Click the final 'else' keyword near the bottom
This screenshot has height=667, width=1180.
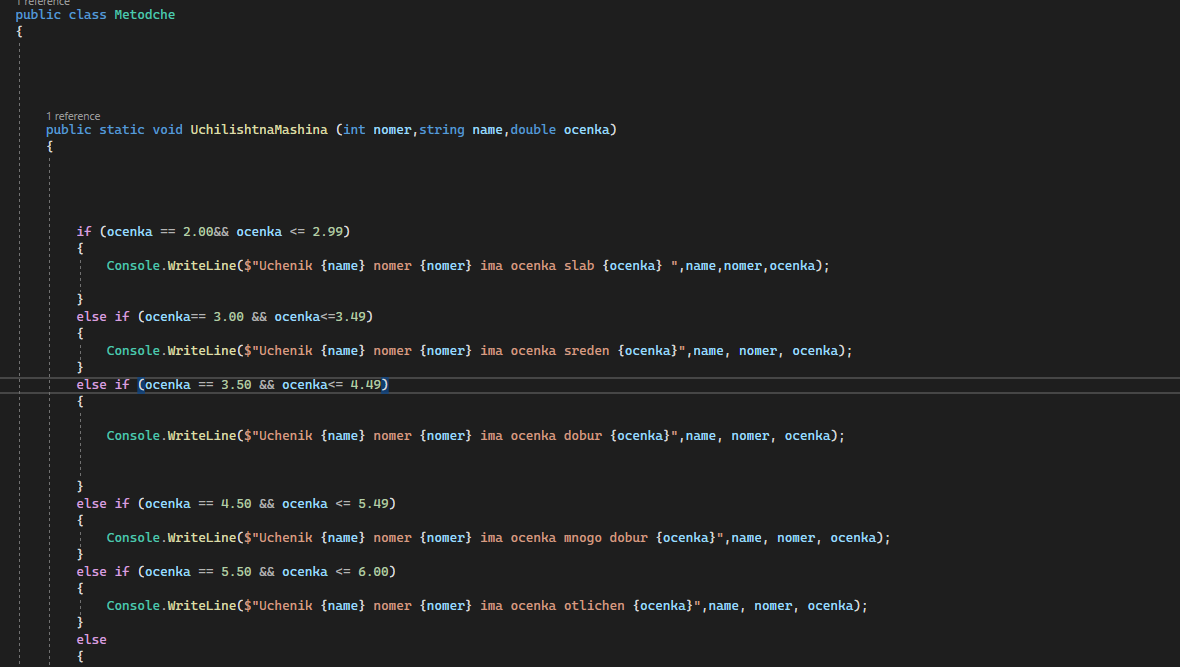point(91,639)
